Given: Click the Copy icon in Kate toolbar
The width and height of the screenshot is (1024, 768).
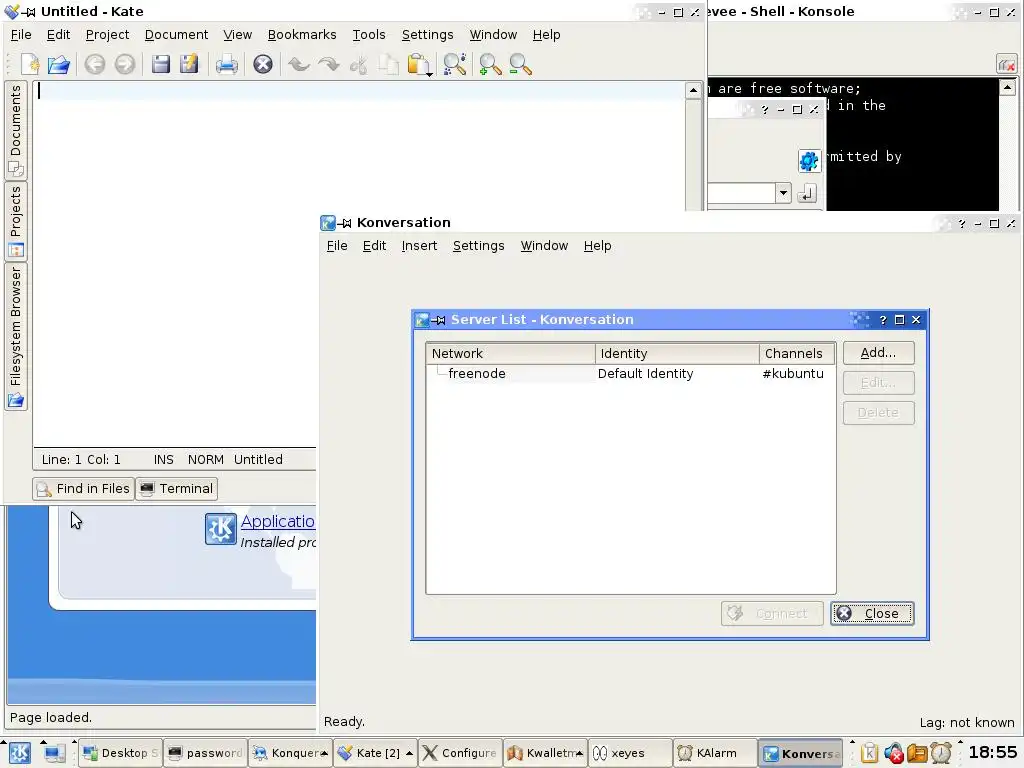Looking at the screenshot, I should [x=389, y=64].
